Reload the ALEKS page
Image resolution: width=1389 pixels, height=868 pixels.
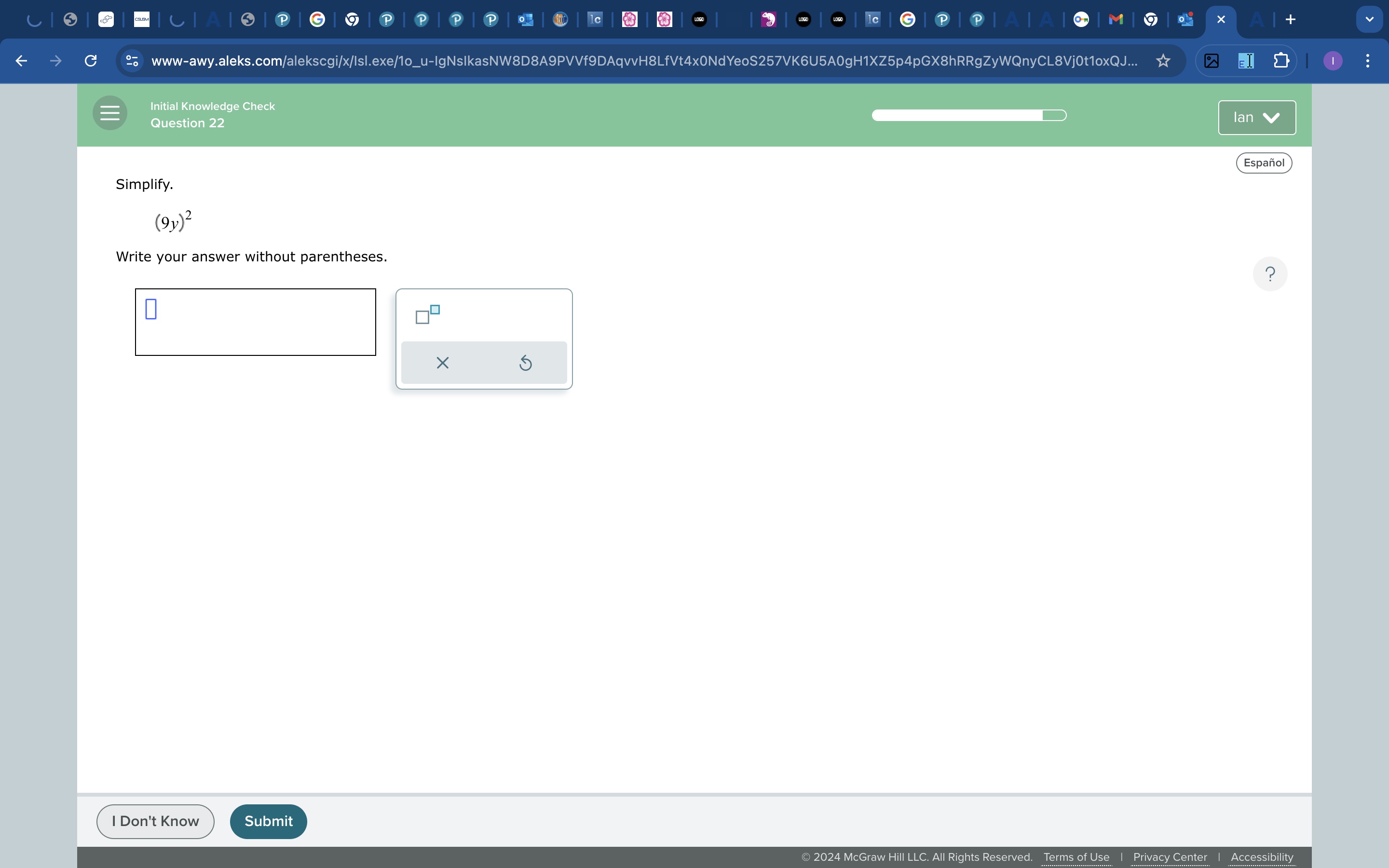[x=91, y=61]
